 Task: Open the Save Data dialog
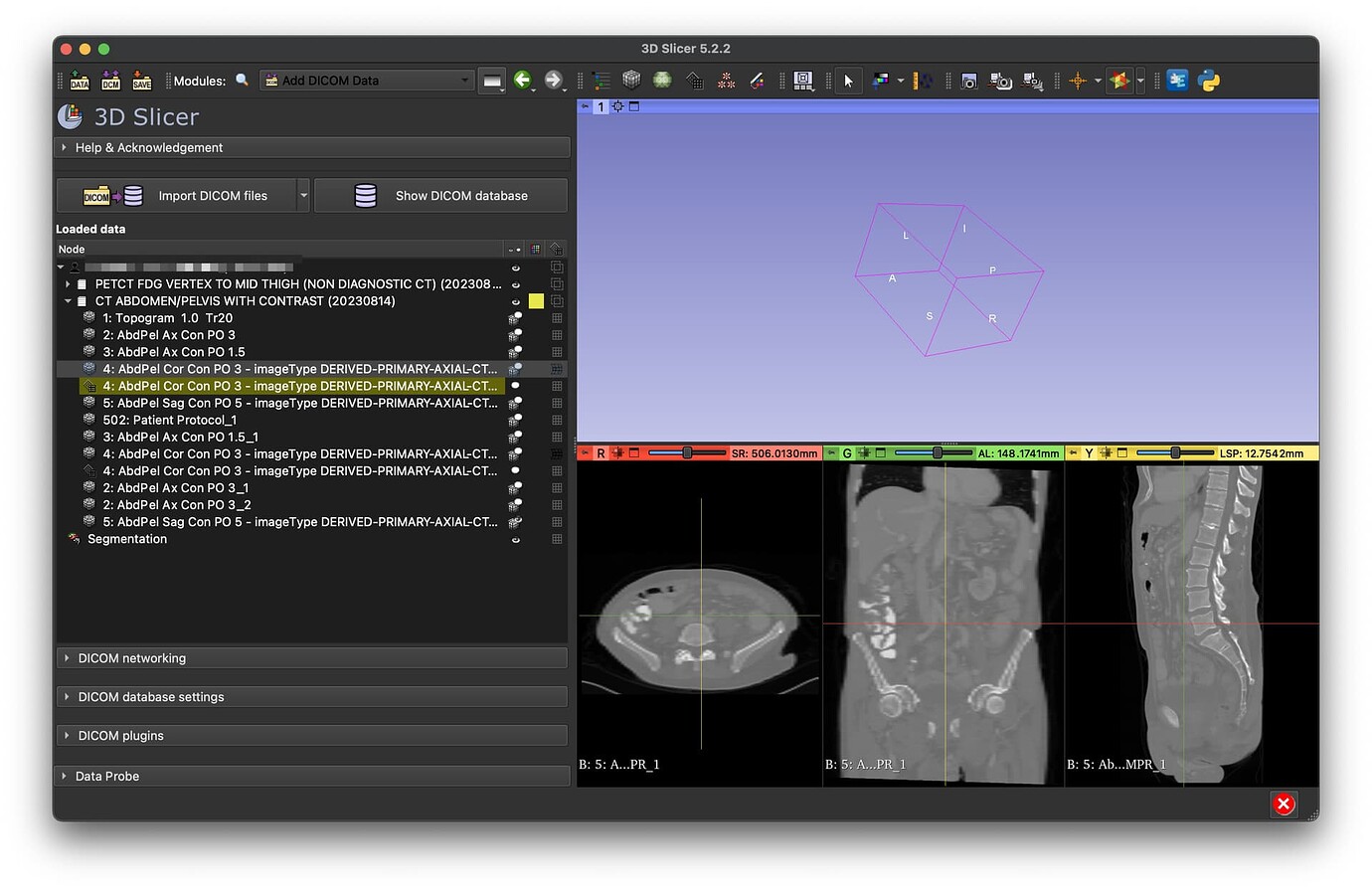pos(140,81)
